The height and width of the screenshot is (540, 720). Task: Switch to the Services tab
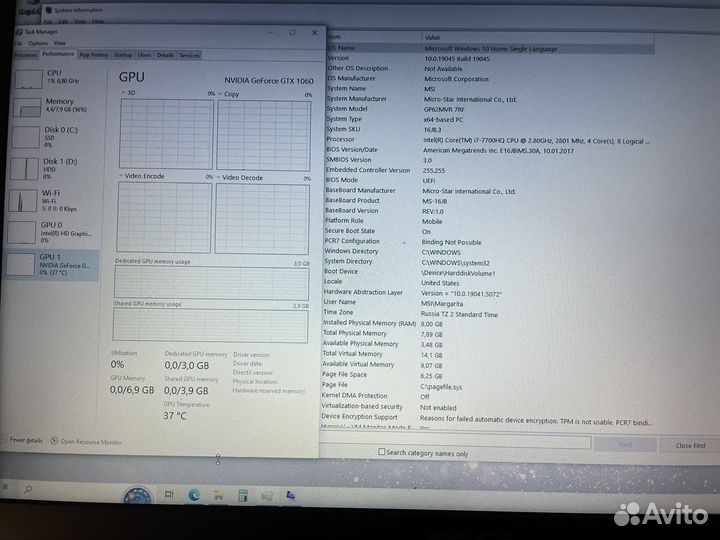coord(189,56)
